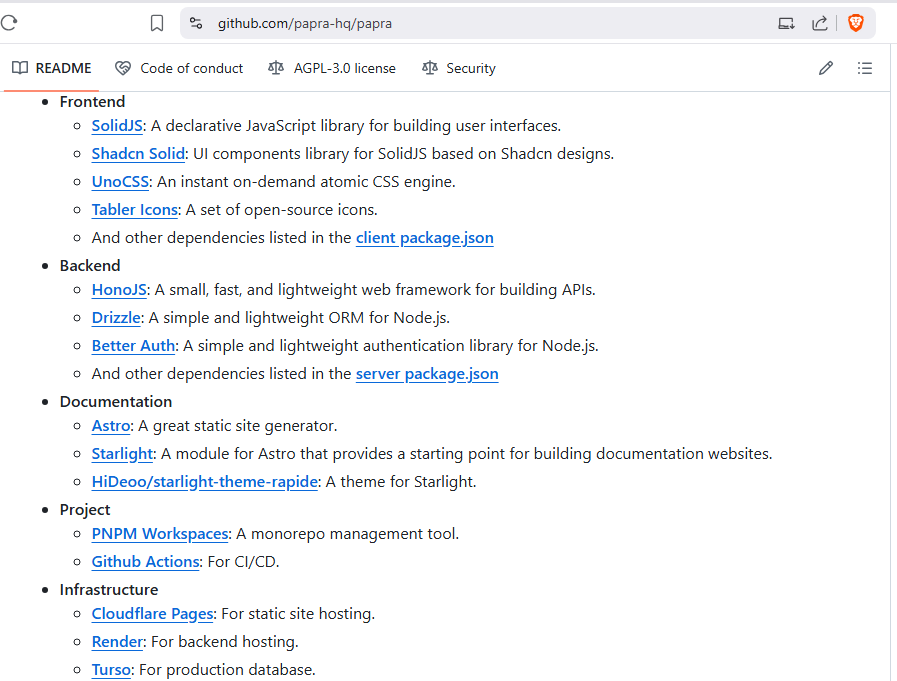Switch to the README tab
This screenshot has height=681, width=897.
tap(51, 68)
